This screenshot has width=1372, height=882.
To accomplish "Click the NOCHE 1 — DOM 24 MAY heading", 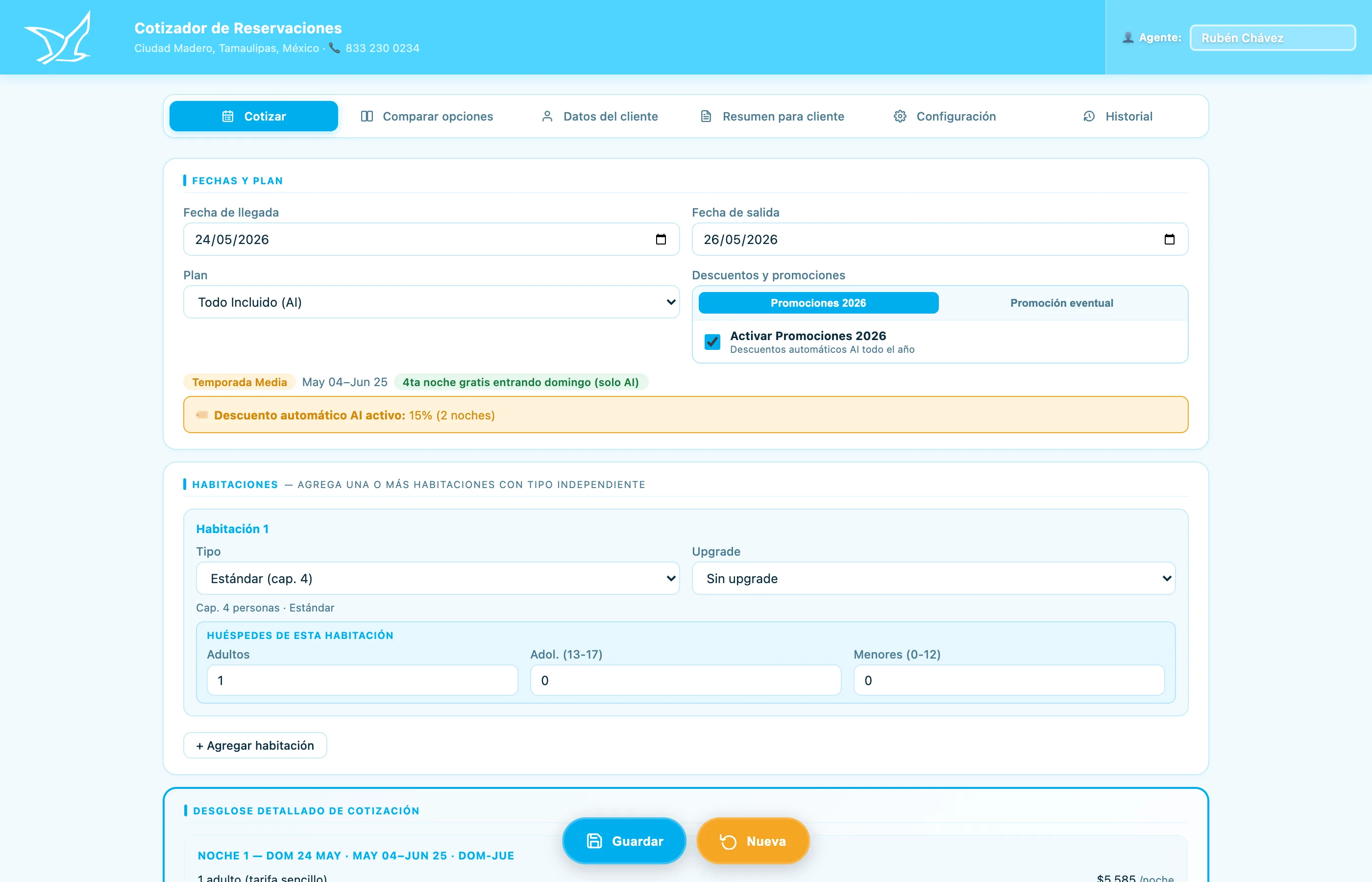I will pos(356,856).
